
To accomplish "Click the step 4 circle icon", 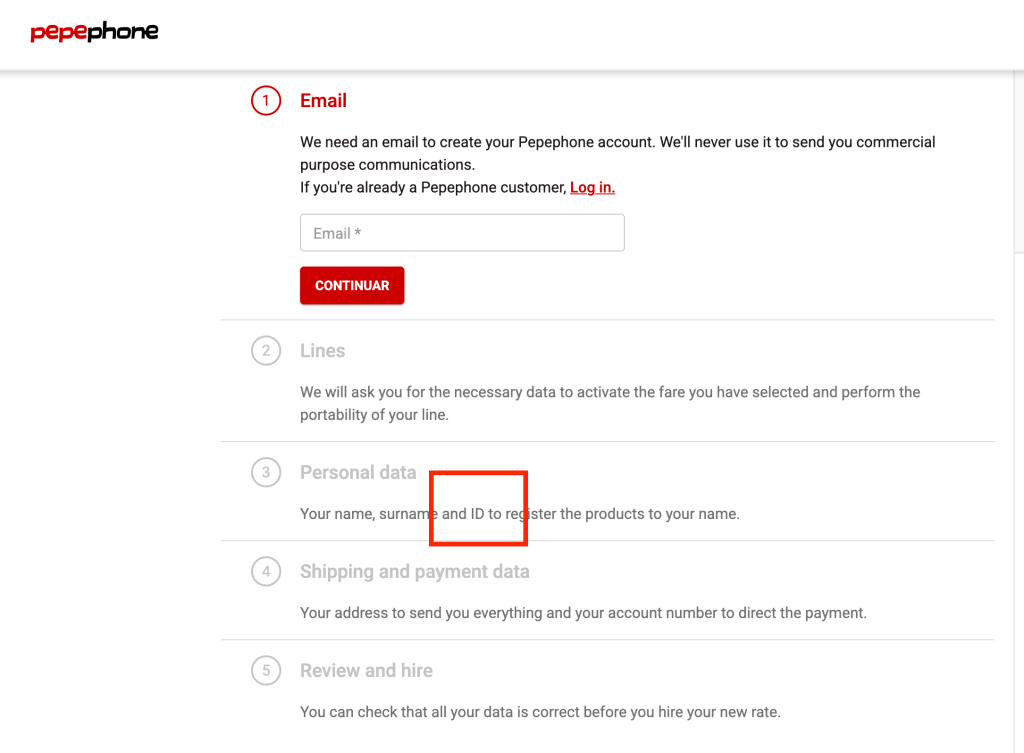I will pos(266,572).
